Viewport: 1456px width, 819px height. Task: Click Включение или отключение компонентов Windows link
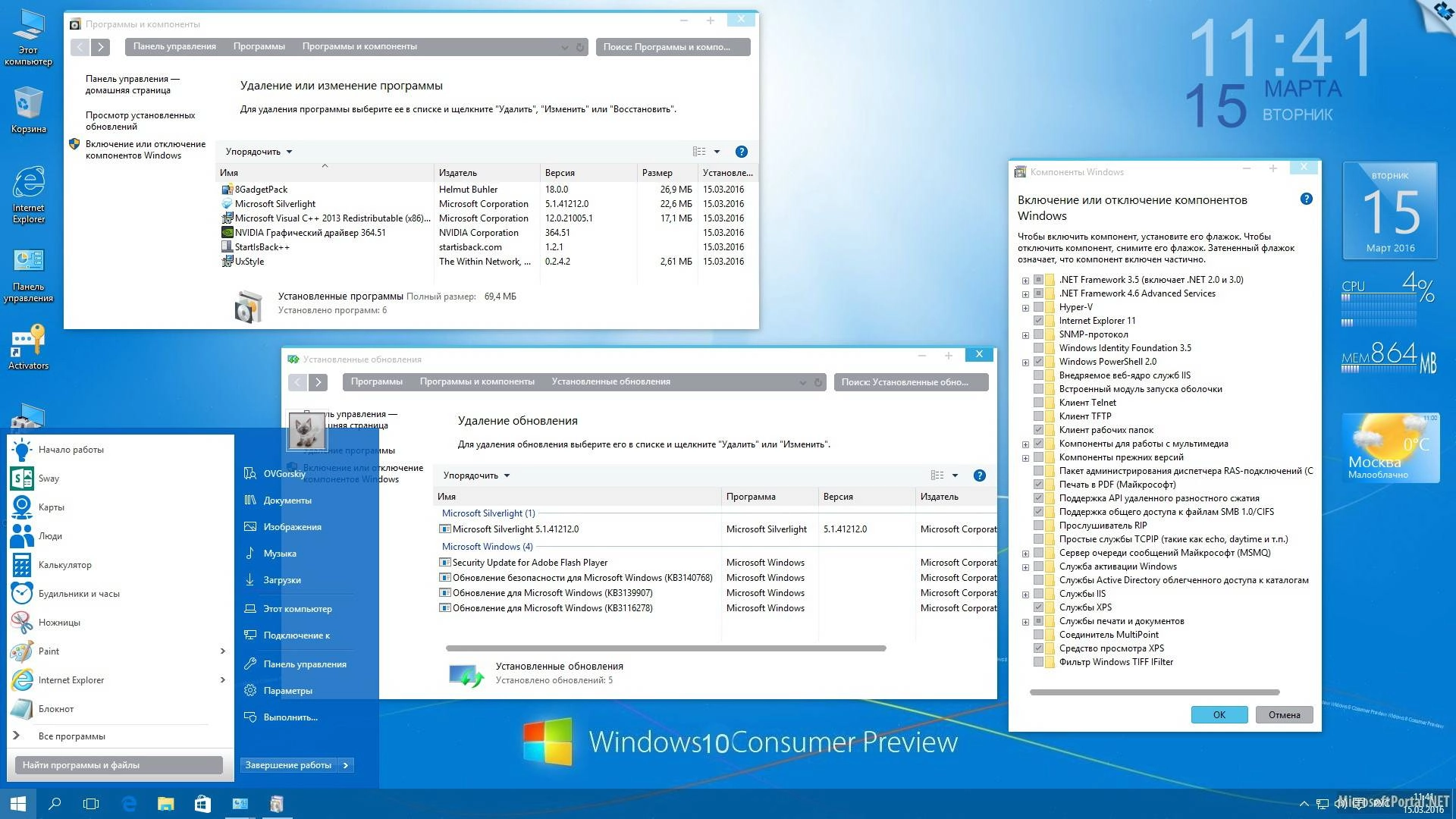point(146,150)
